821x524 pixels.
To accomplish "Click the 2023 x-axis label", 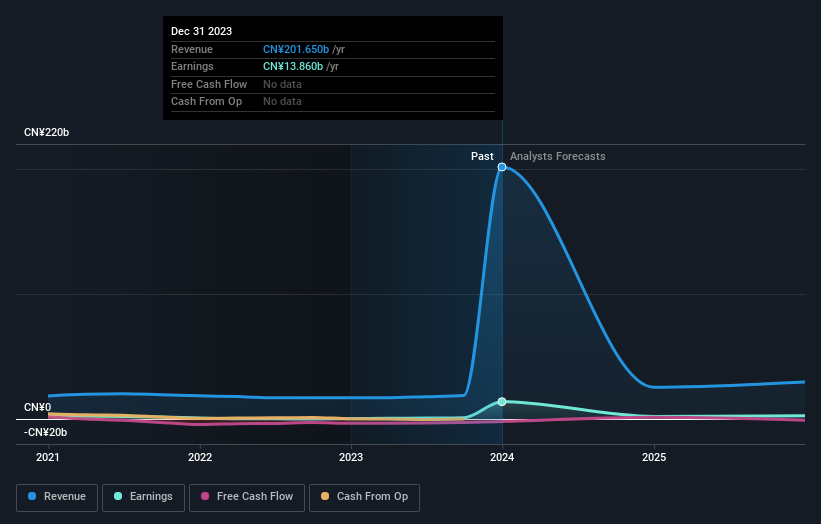I will click(x=351, y=458).
